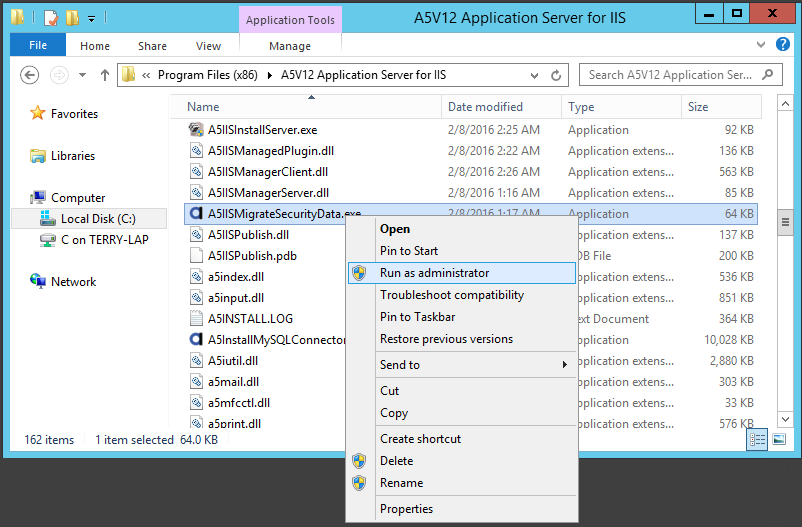Screen dimensions: 802x527
Task: Sort by the Type column header
Action: click(621, 106)
